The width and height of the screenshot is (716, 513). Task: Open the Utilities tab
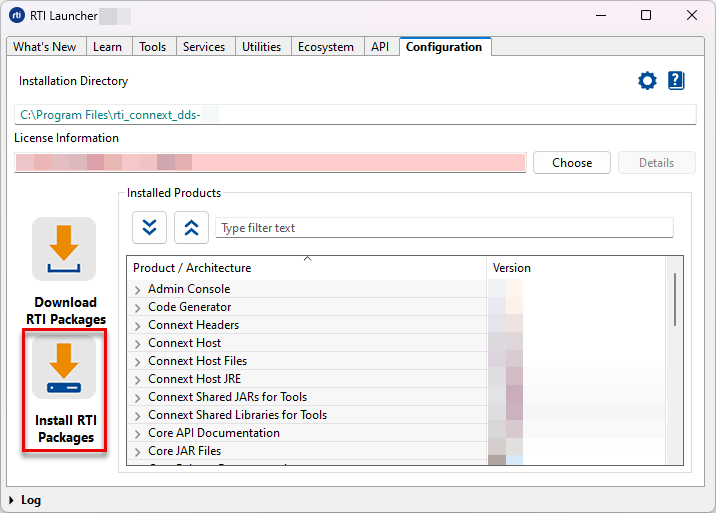pyautogui.click(x=261, y=47)
